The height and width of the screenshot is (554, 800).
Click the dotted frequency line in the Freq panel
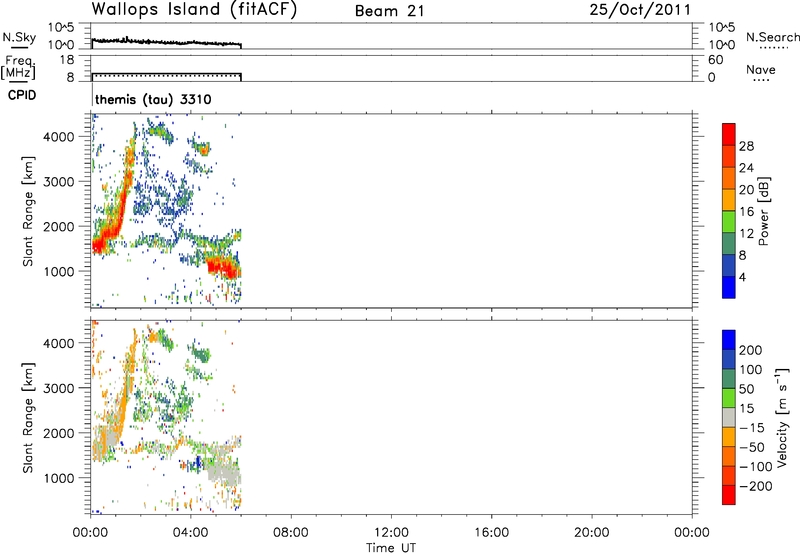point(166,75)
